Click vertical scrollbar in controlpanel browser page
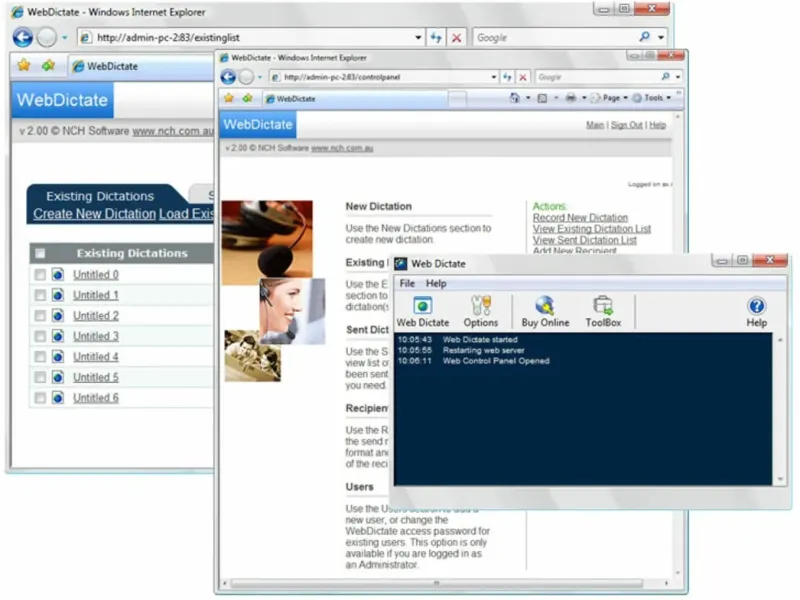Viewport: 800px width, 600px height. point(678,344)
